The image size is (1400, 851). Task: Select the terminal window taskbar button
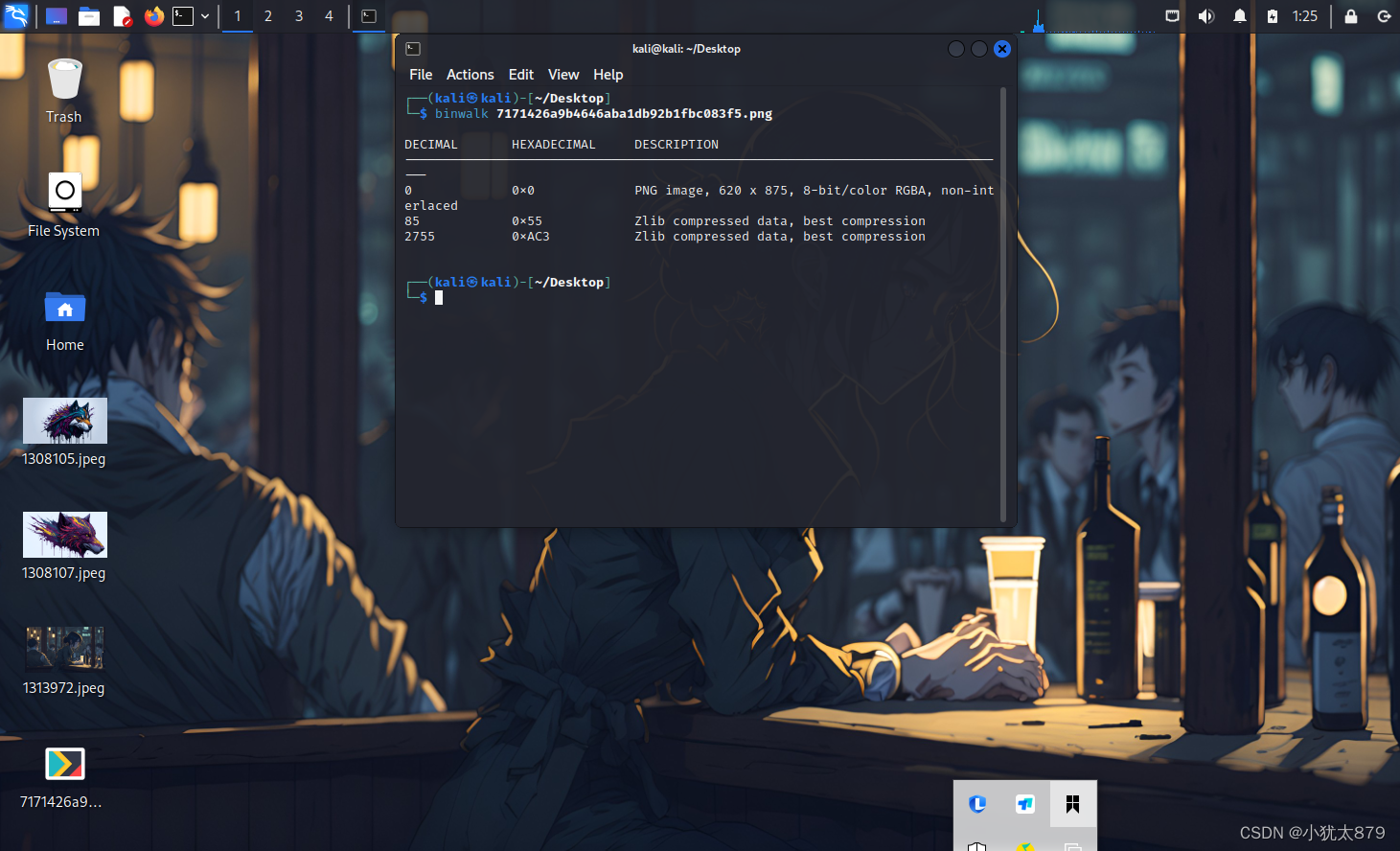point(369,16)
